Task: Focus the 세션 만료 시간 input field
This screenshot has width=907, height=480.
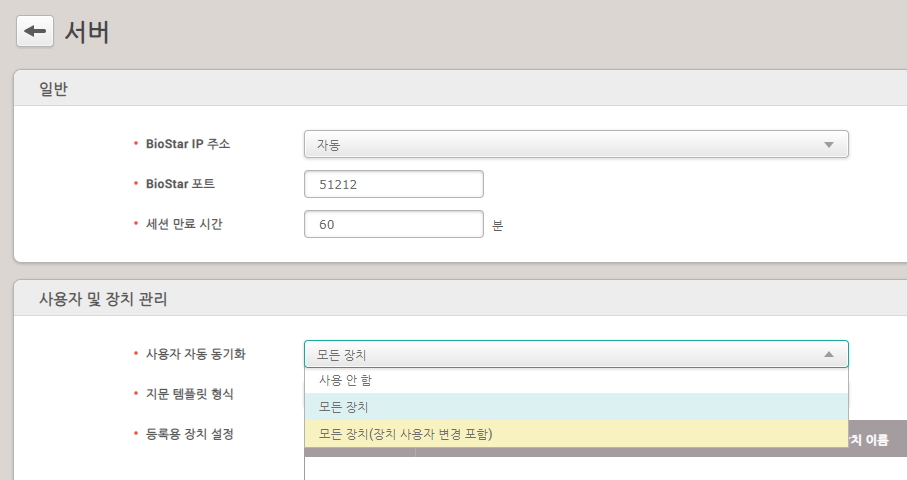Action: tap(393, 224)
